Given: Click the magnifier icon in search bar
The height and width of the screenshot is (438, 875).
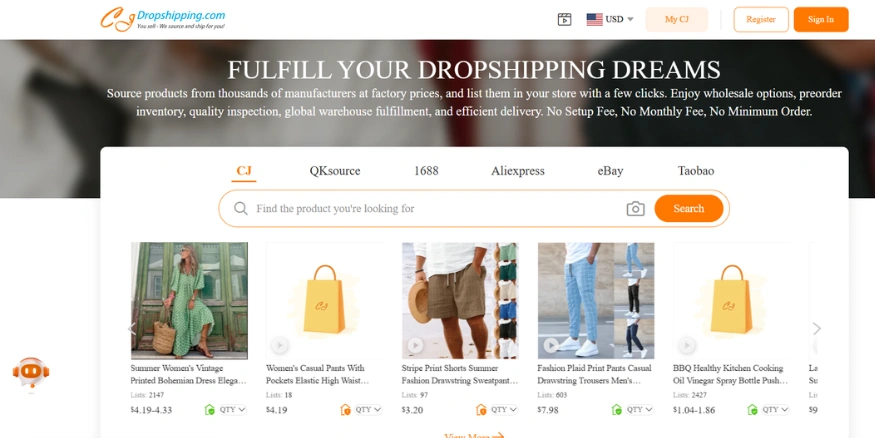Looking at the screenshot, I should (x=241, y=209).
